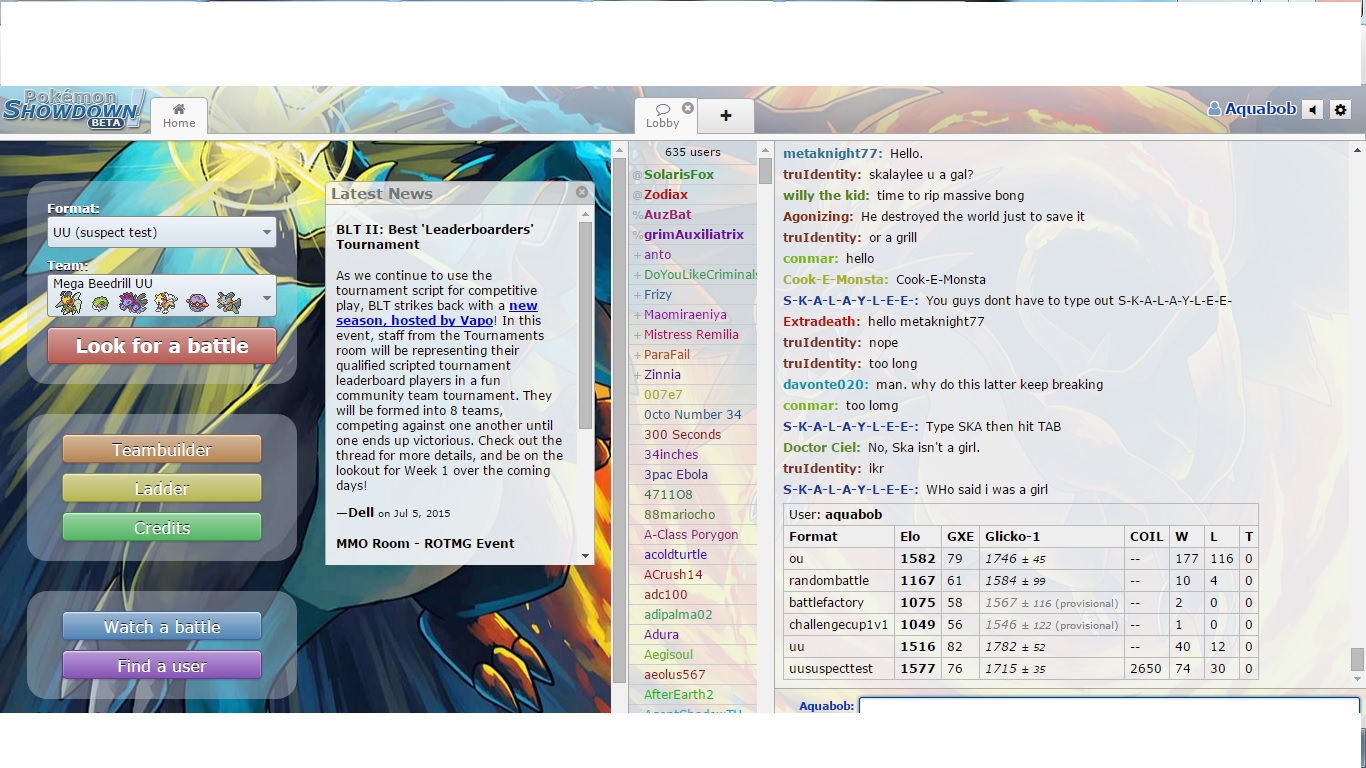
Task: Select user acoldturtle in the list
Action: (x=675, y=555)
